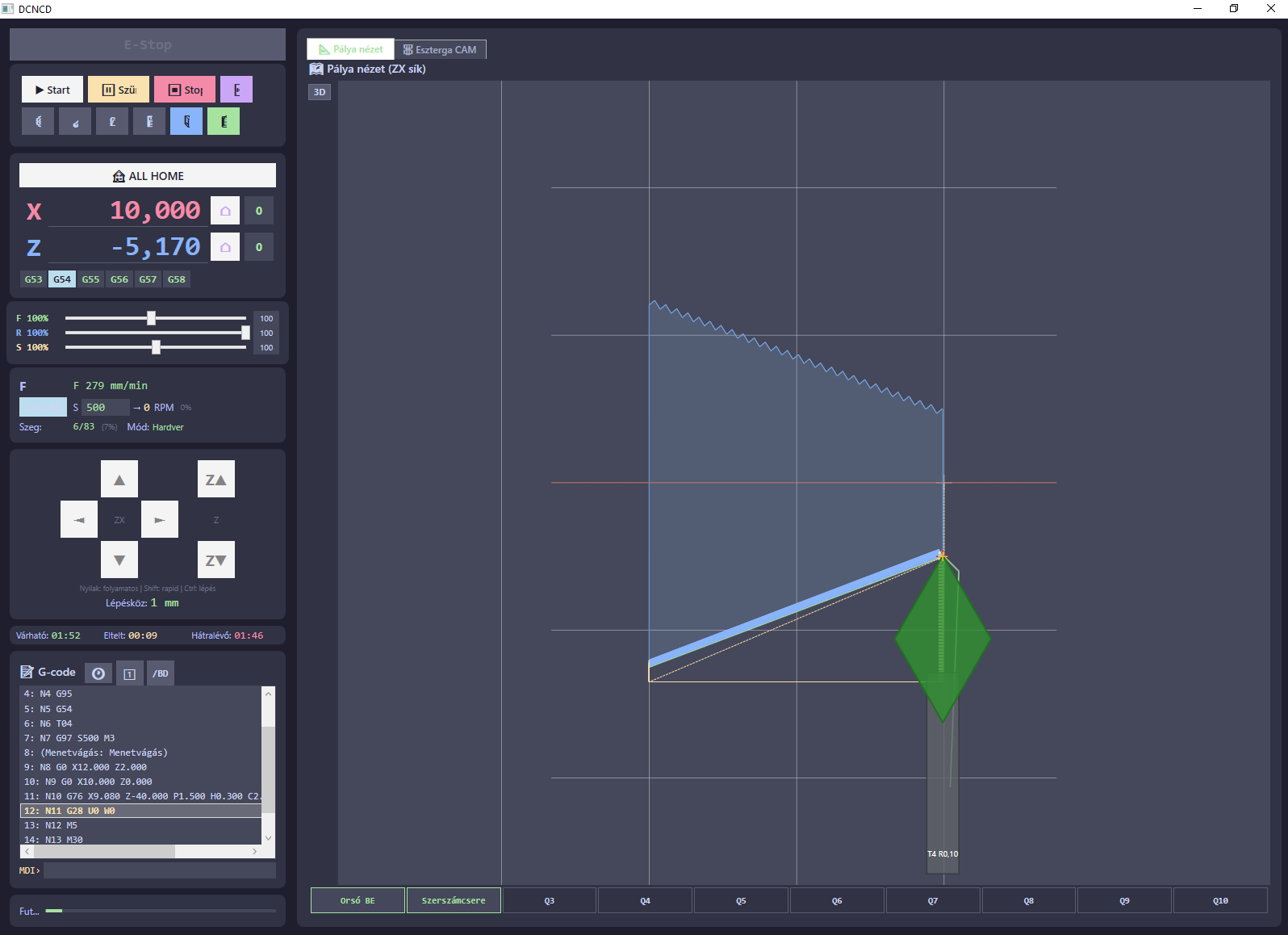Toggle the /BD block delete button
The height and width of the screenshot is (935, 1288).
(161, 673)
